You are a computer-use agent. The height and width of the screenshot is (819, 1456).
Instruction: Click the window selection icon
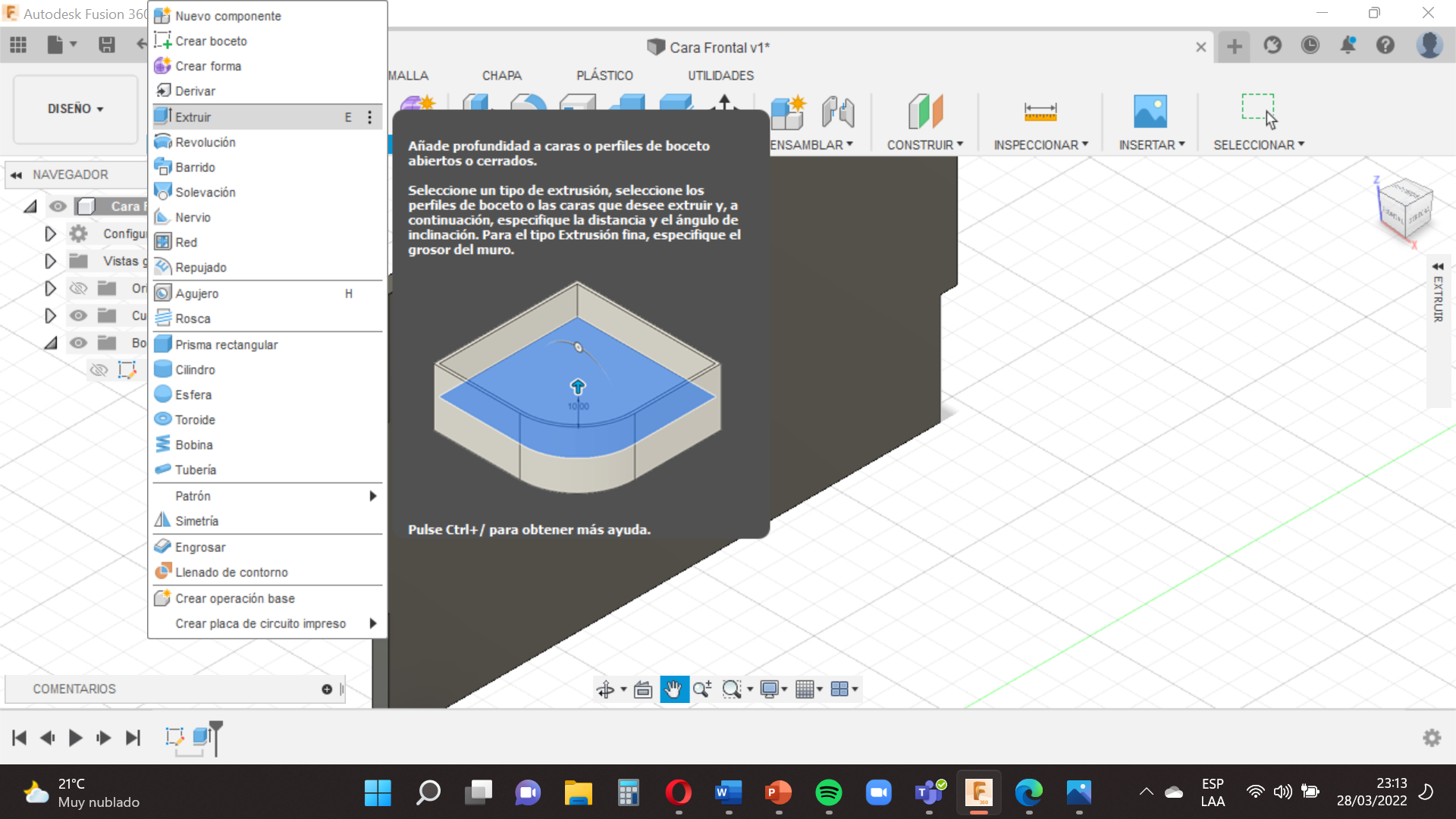tap(1259, 111)
